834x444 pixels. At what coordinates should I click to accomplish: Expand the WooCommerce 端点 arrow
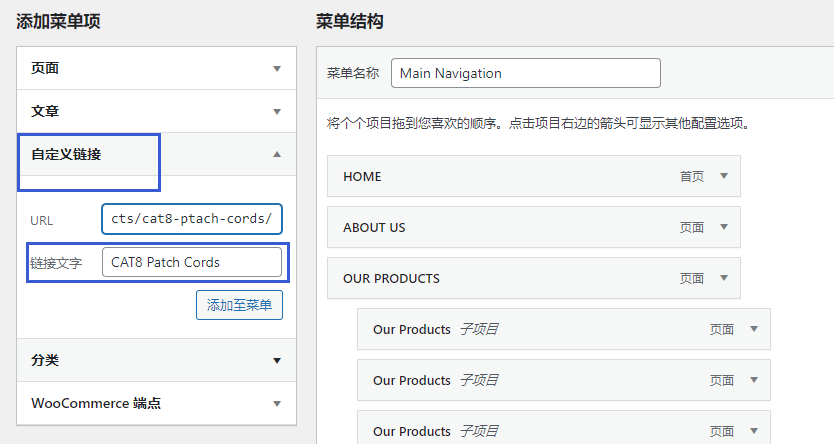tap(277, 404)
